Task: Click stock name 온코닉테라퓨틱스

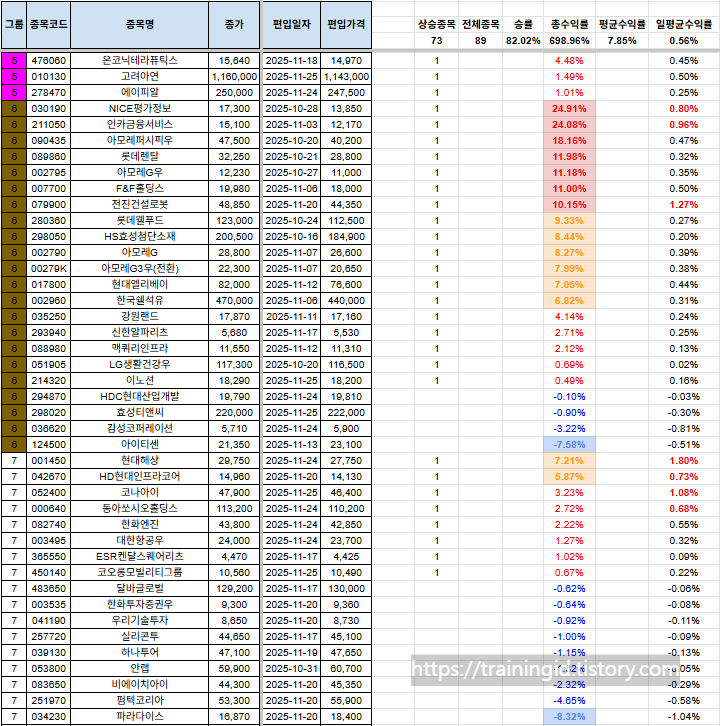Action: (139, 61)
